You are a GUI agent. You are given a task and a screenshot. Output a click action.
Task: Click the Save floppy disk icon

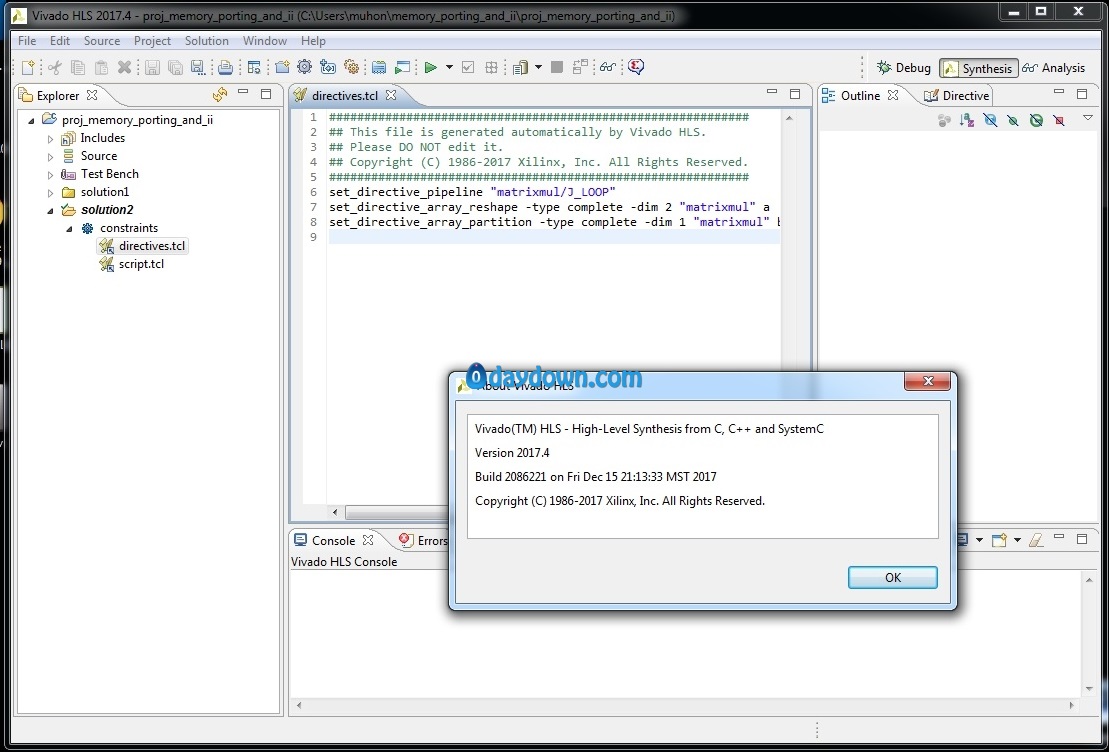coord(152,67)
